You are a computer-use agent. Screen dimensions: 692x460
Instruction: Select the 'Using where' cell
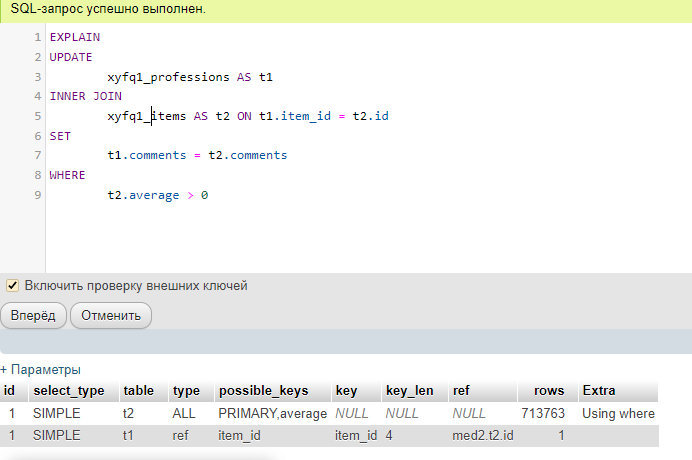pyautogui.click(x=617, y=413)
